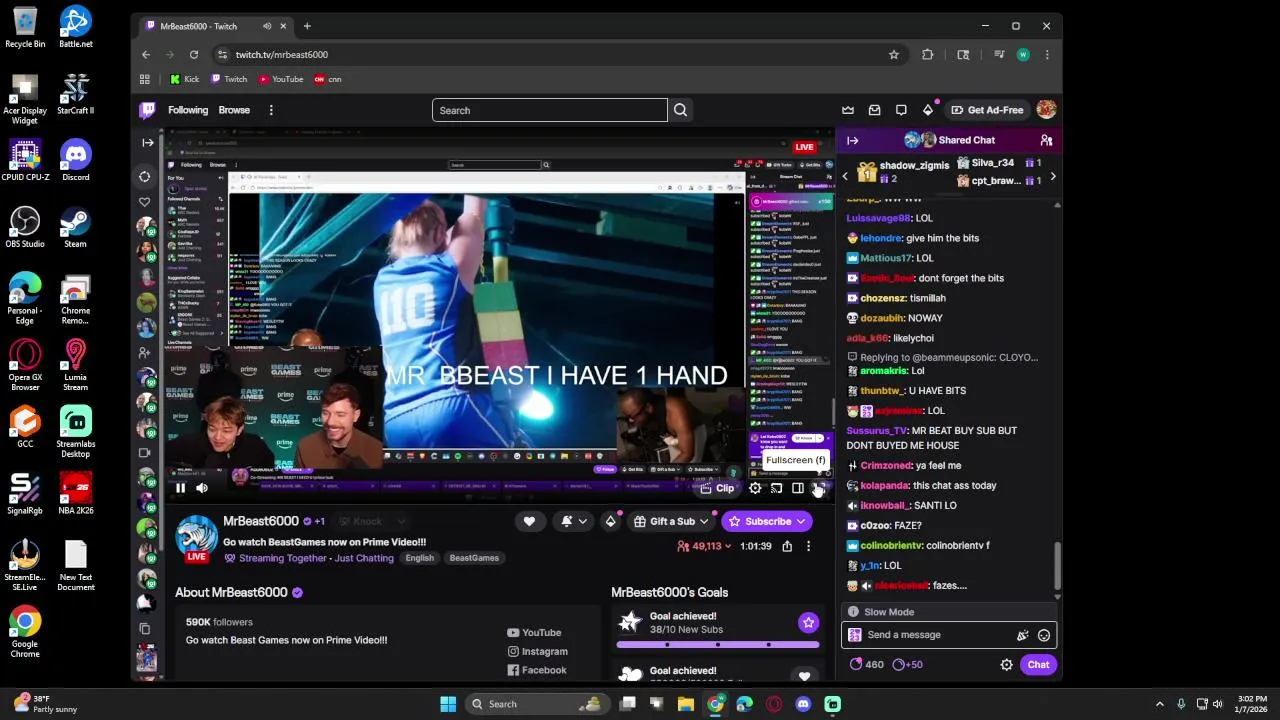1280x720 pixels.
Task: Click the Bits cheer icon in chat input
Action: [x=1022, y=635]
